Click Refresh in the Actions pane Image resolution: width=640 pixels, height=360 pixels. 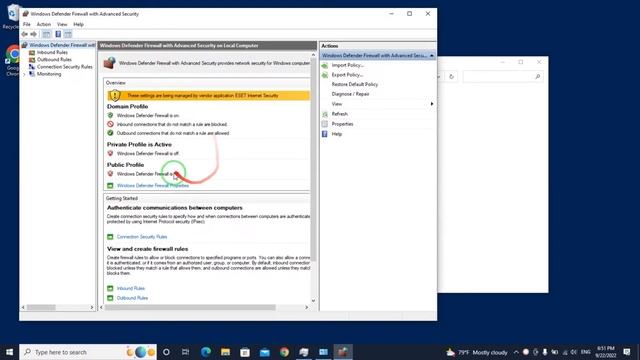[x=340, y=114]
